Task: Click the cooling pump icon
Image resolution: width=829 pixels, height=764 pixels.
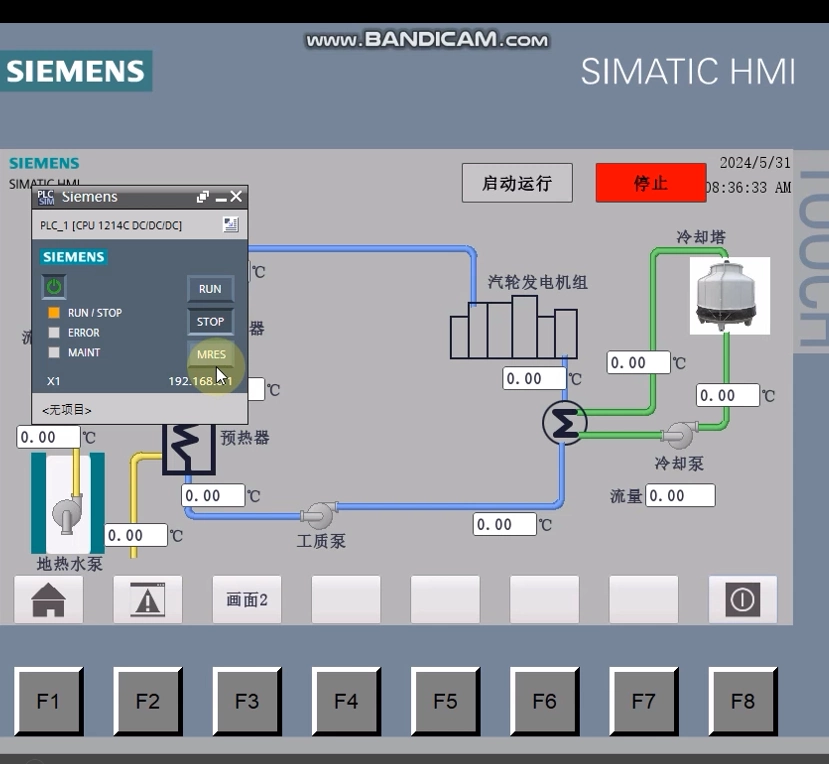Action: 679,435
